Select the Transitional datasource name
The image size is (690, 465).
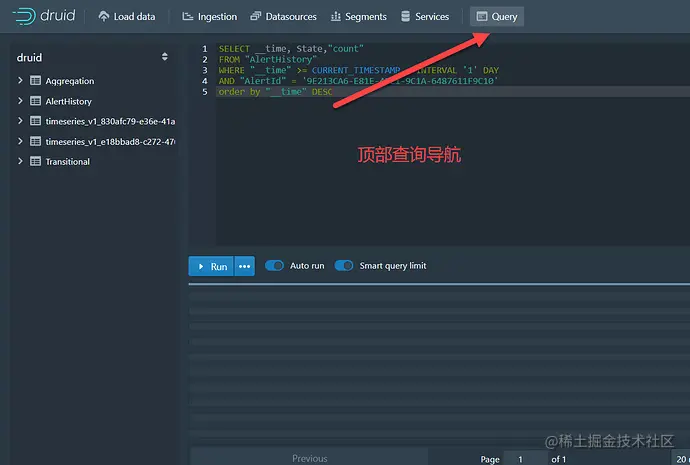[68, 162]
